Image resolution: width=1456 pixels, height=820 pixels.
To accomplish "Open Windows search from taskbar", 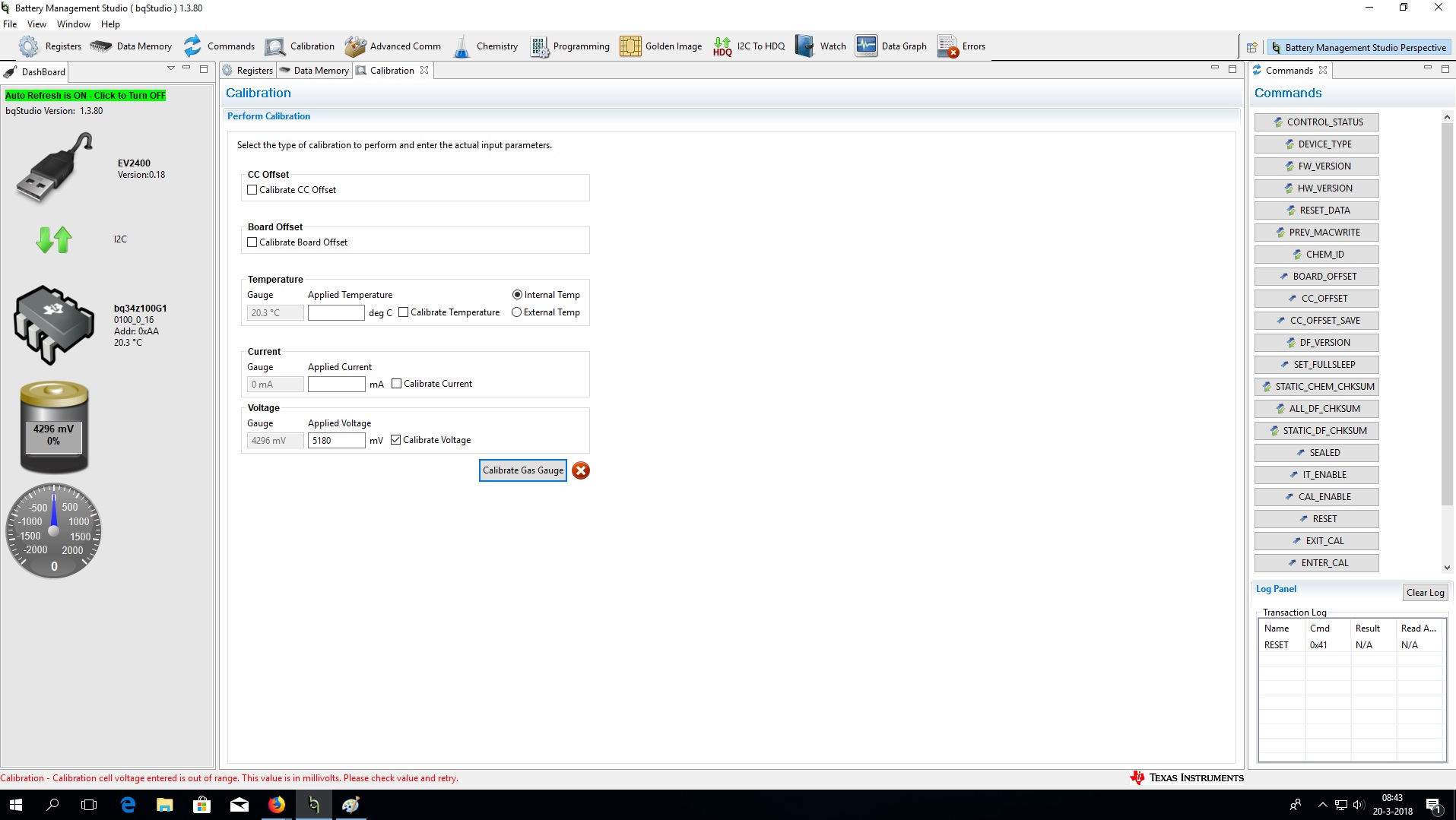I will pyautogui.click(x=52, y=805).
